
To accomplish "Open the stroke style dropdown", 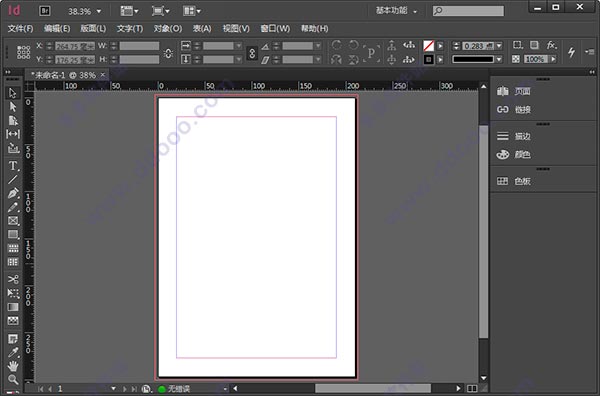I will pos(499,59).
